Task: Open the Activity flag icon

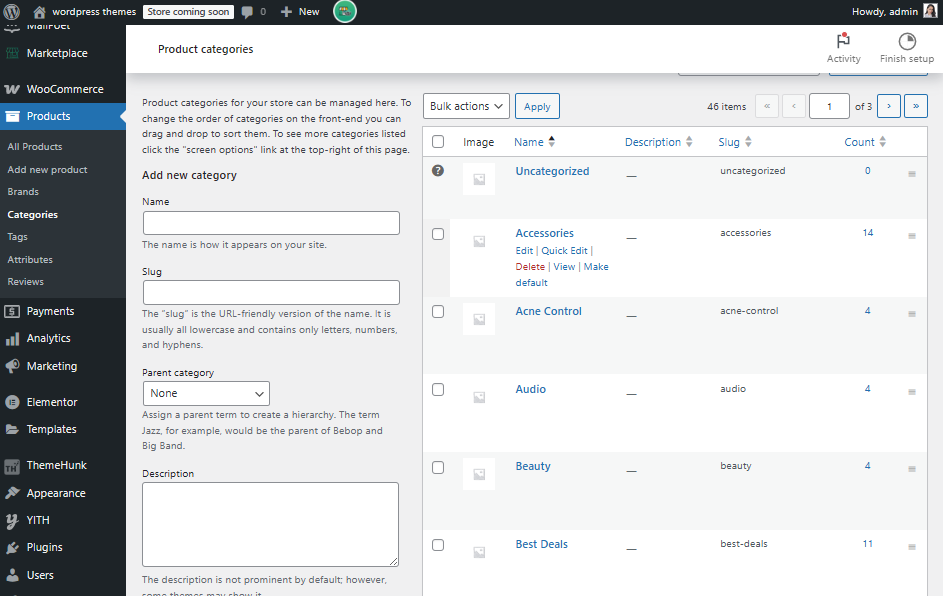Action: (843, 41)
